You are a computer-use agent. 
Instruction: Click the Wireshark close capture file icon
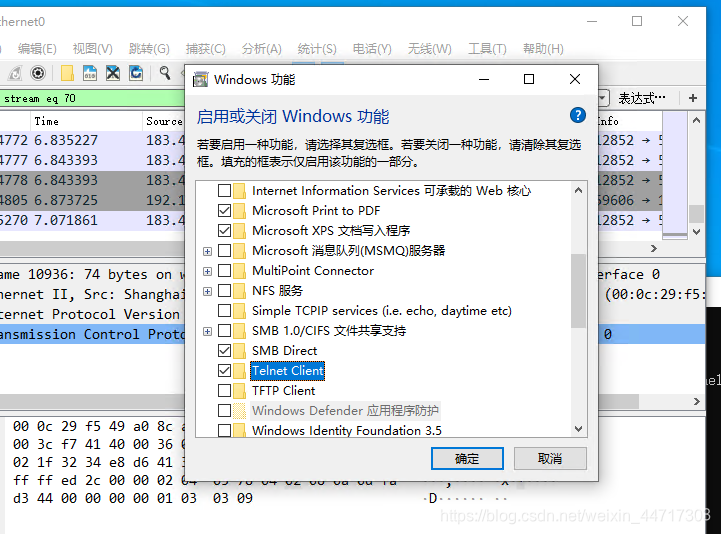113,73
